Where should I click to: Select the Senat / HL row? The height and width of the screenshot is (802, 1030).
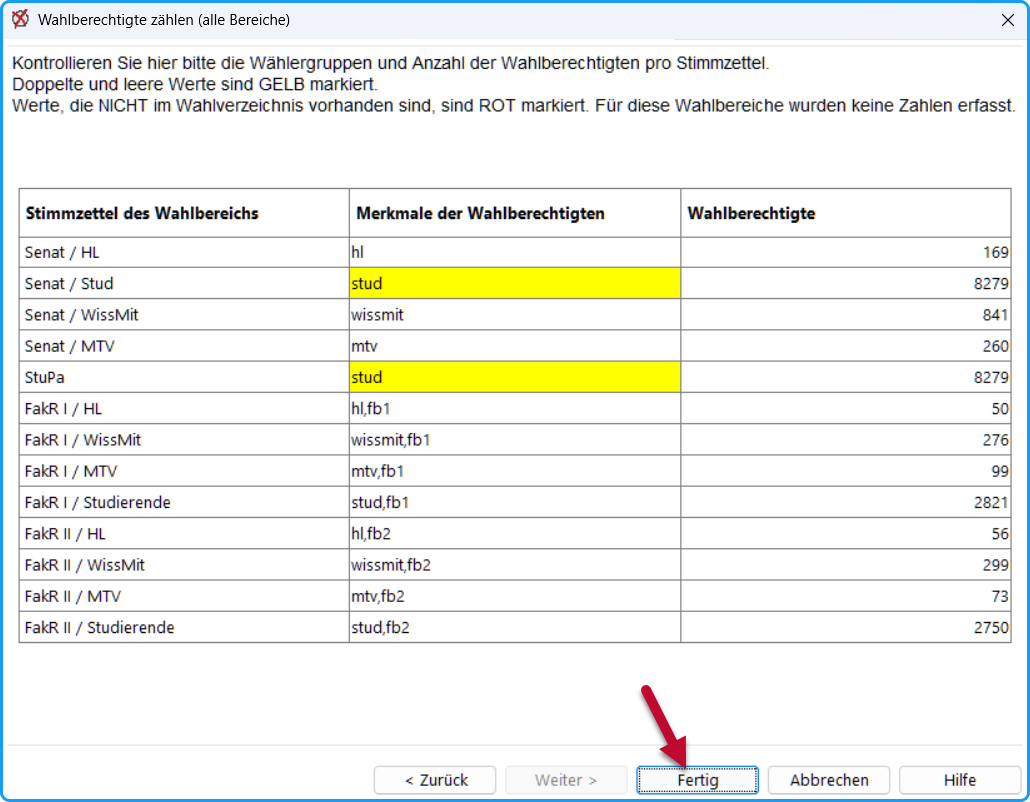click(515, 252)
